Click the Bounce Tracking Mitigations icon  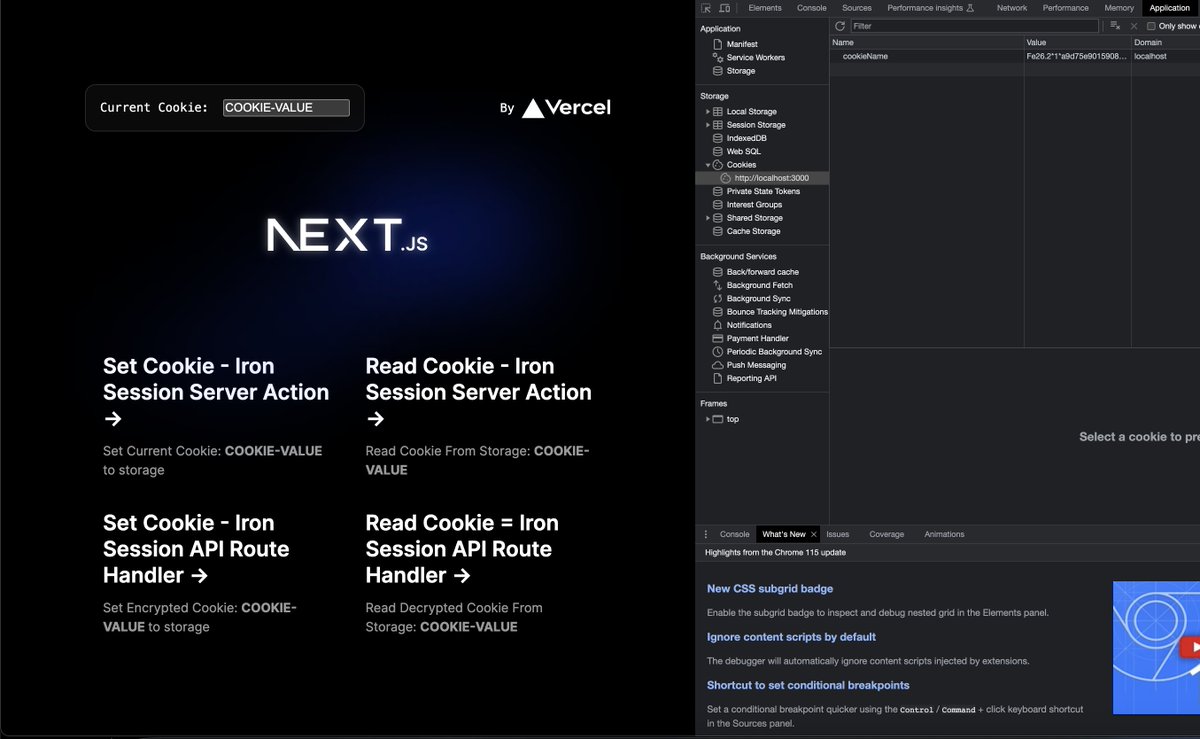point(718,312)
